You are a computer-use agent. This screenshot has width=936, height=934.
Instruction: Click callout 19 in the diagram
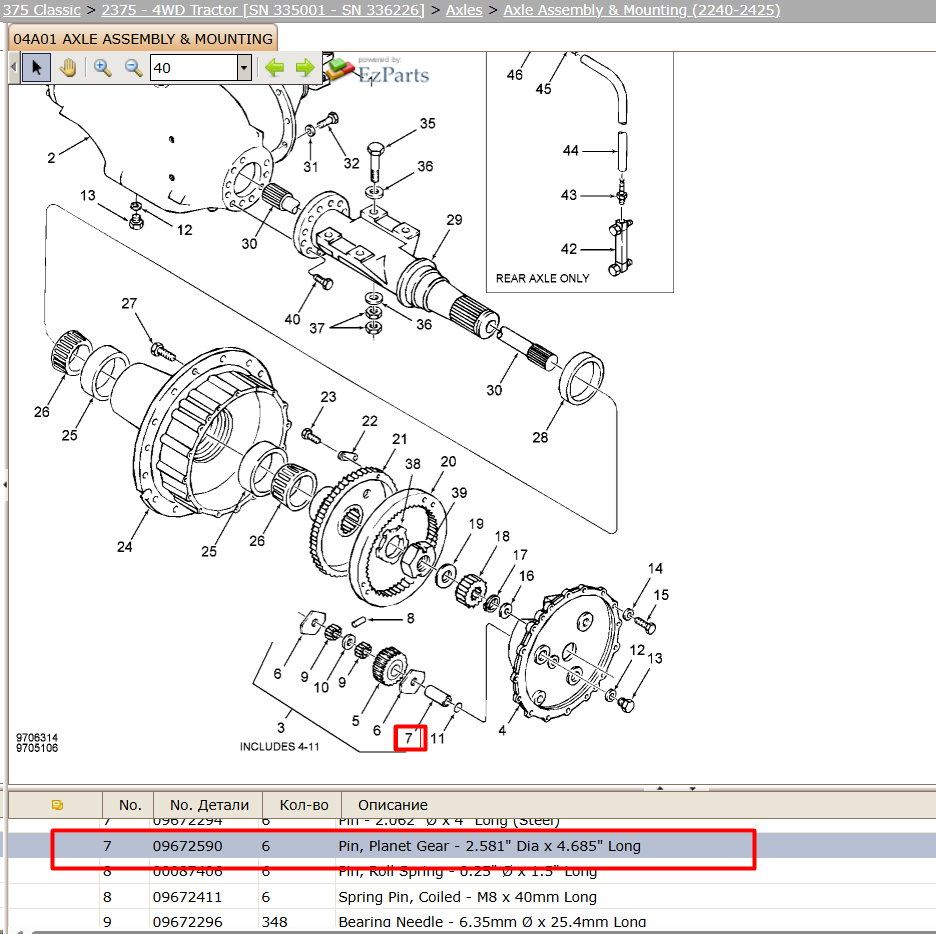(476, 524)
